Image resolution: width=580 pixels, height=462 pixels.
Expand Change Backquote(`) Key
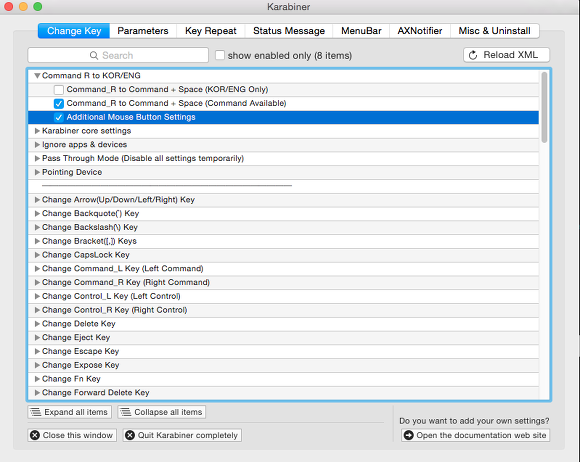37,213
